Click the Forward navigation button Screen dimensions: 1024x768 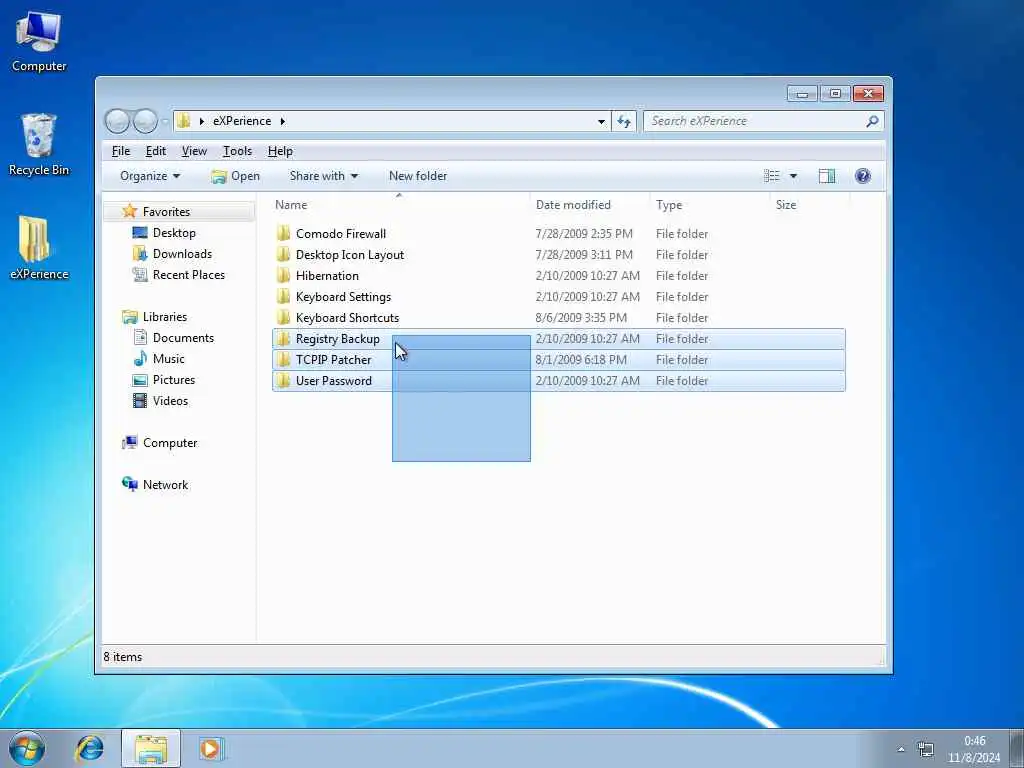145,121
